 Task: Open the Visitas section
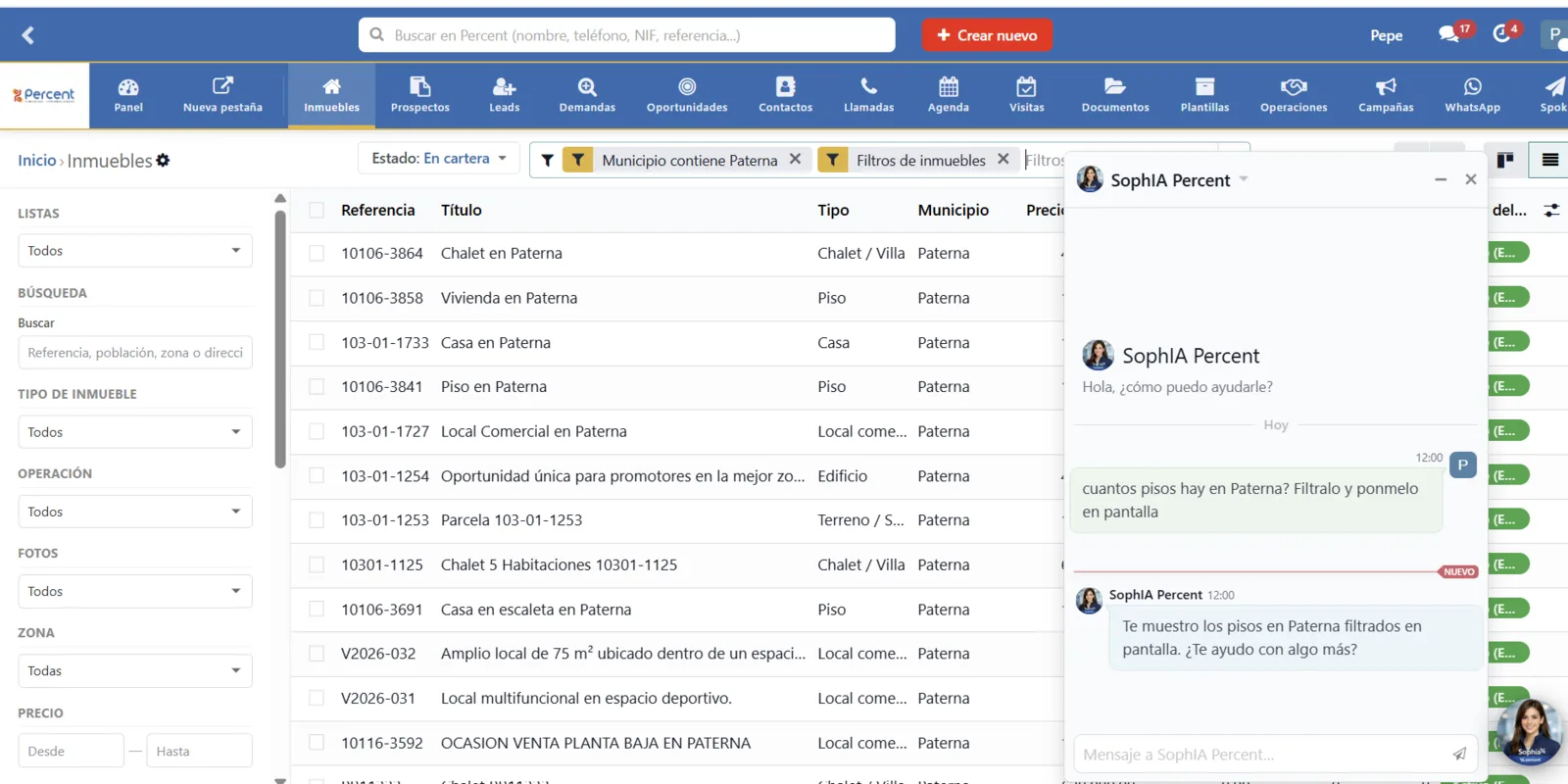tap(1027, 95)
